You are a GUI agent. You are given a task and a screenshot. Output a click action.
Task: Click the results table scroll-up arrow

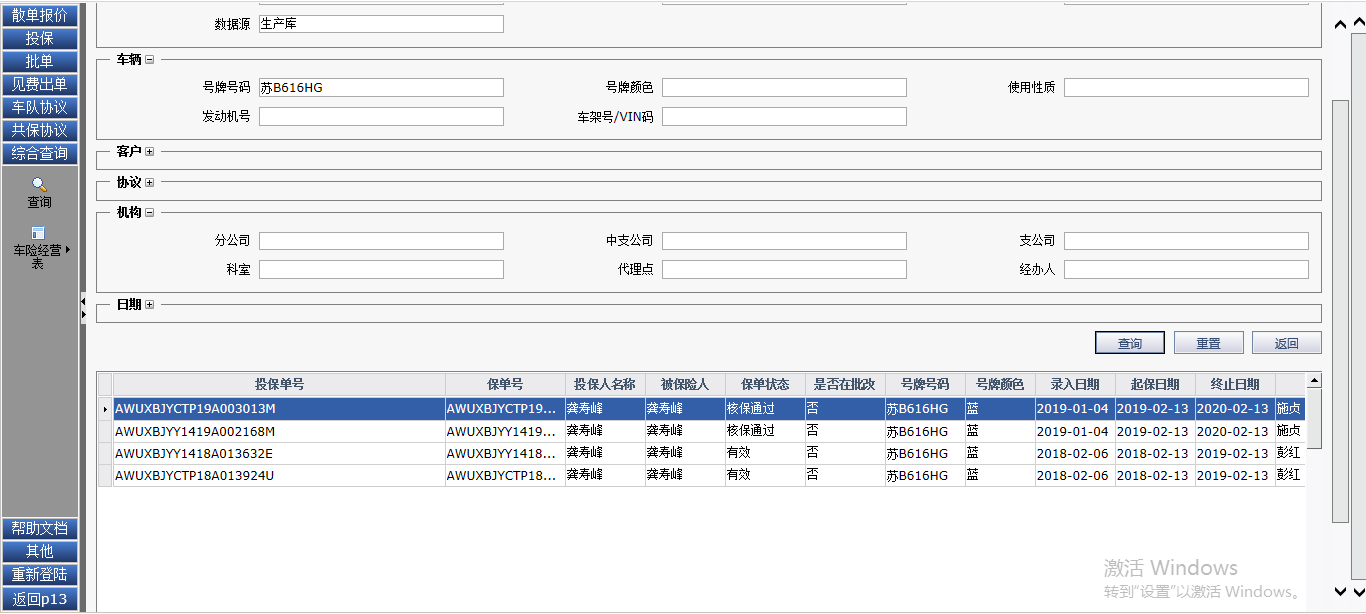click(x=1314, y=381)
